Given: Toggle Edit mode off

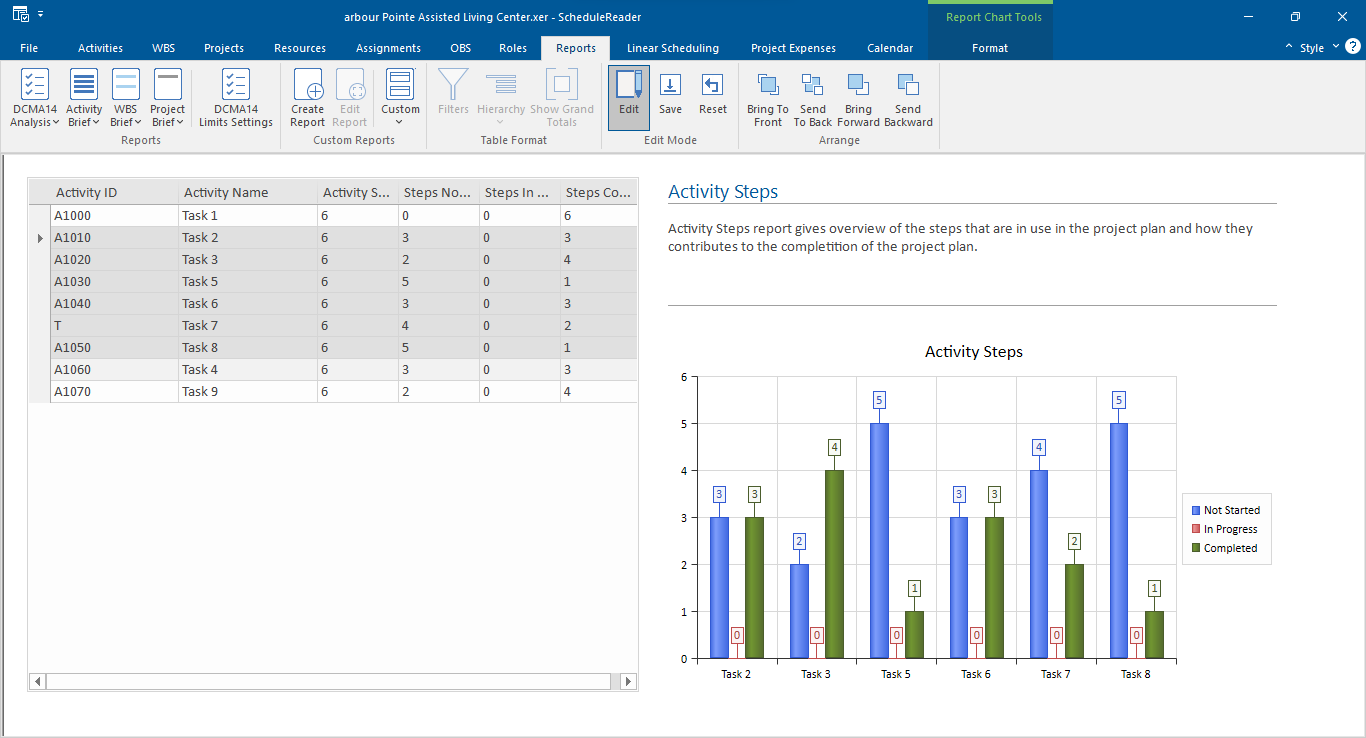Looking at the screenshot, I should [628, 97].
